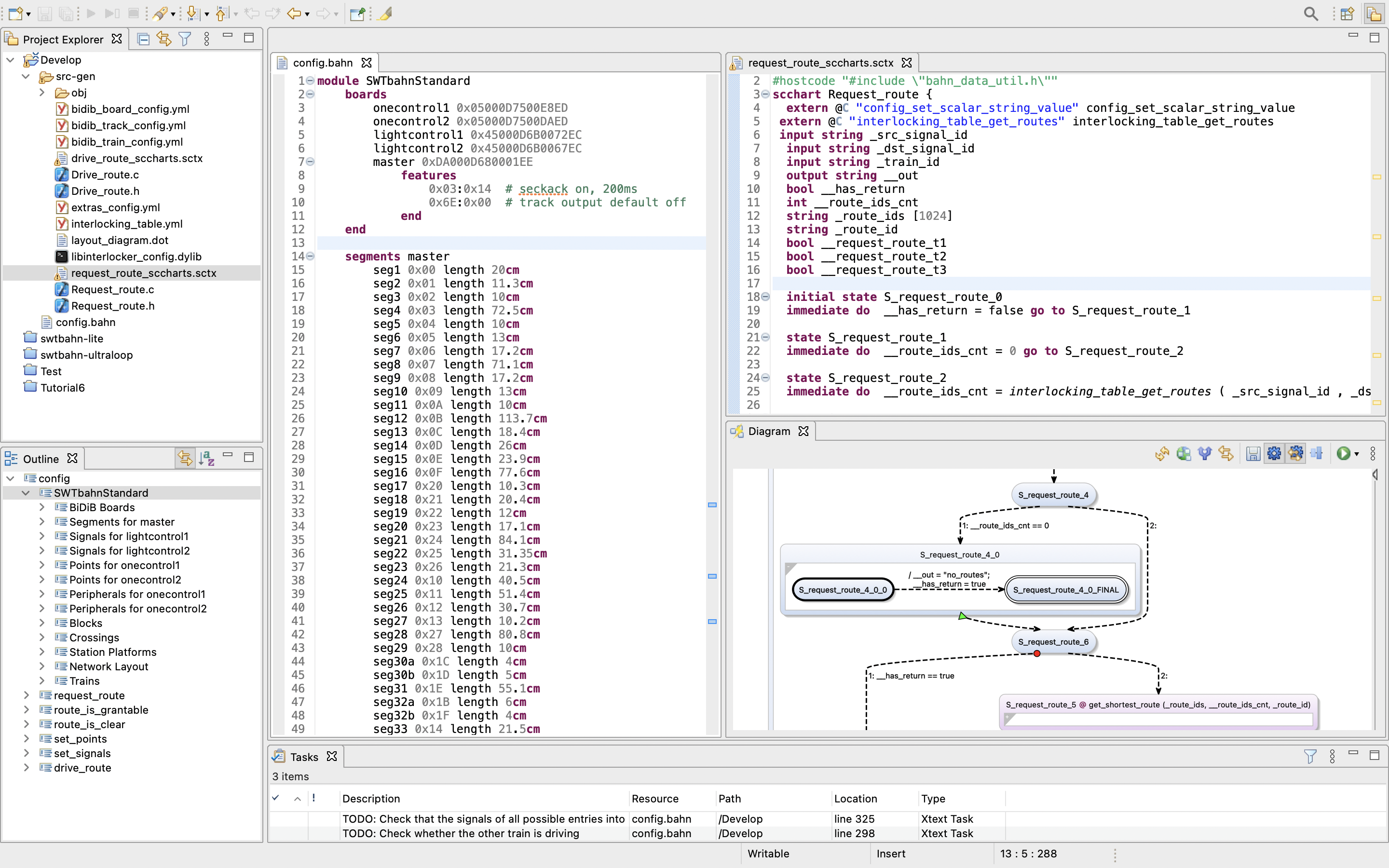
Task: Select S_request_route_4_0_FINAL state
Action: click(1066, 590)
